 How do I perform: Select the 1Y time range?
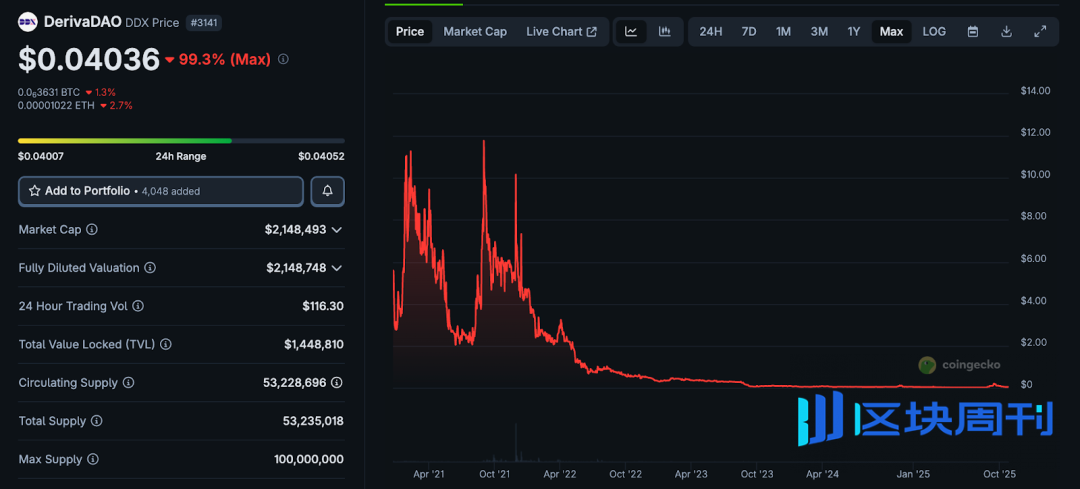854,32
